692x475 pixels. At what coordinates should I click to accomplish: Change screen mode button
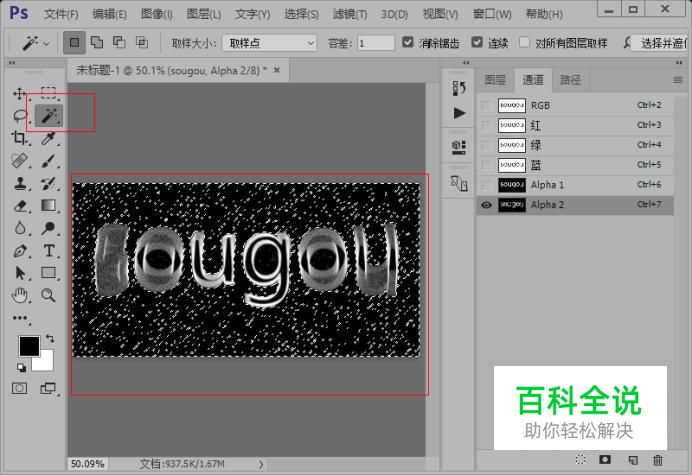48,388
